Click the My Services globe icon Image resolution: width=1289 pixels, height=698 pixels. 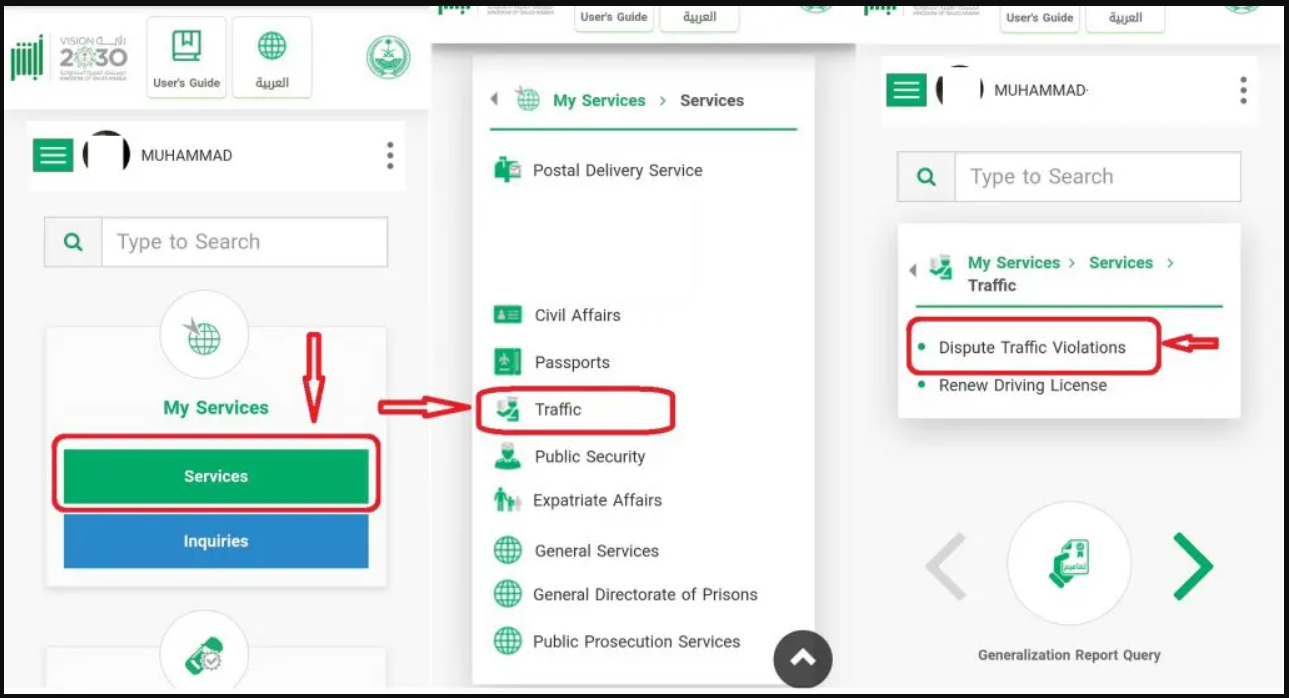click(x=204, y=335)
